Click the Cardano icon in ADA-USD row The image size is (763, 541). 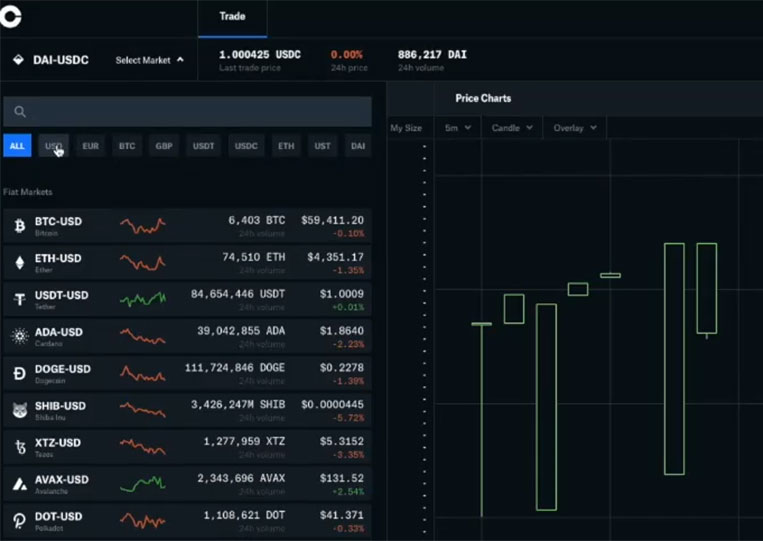(x=19, y=336)
